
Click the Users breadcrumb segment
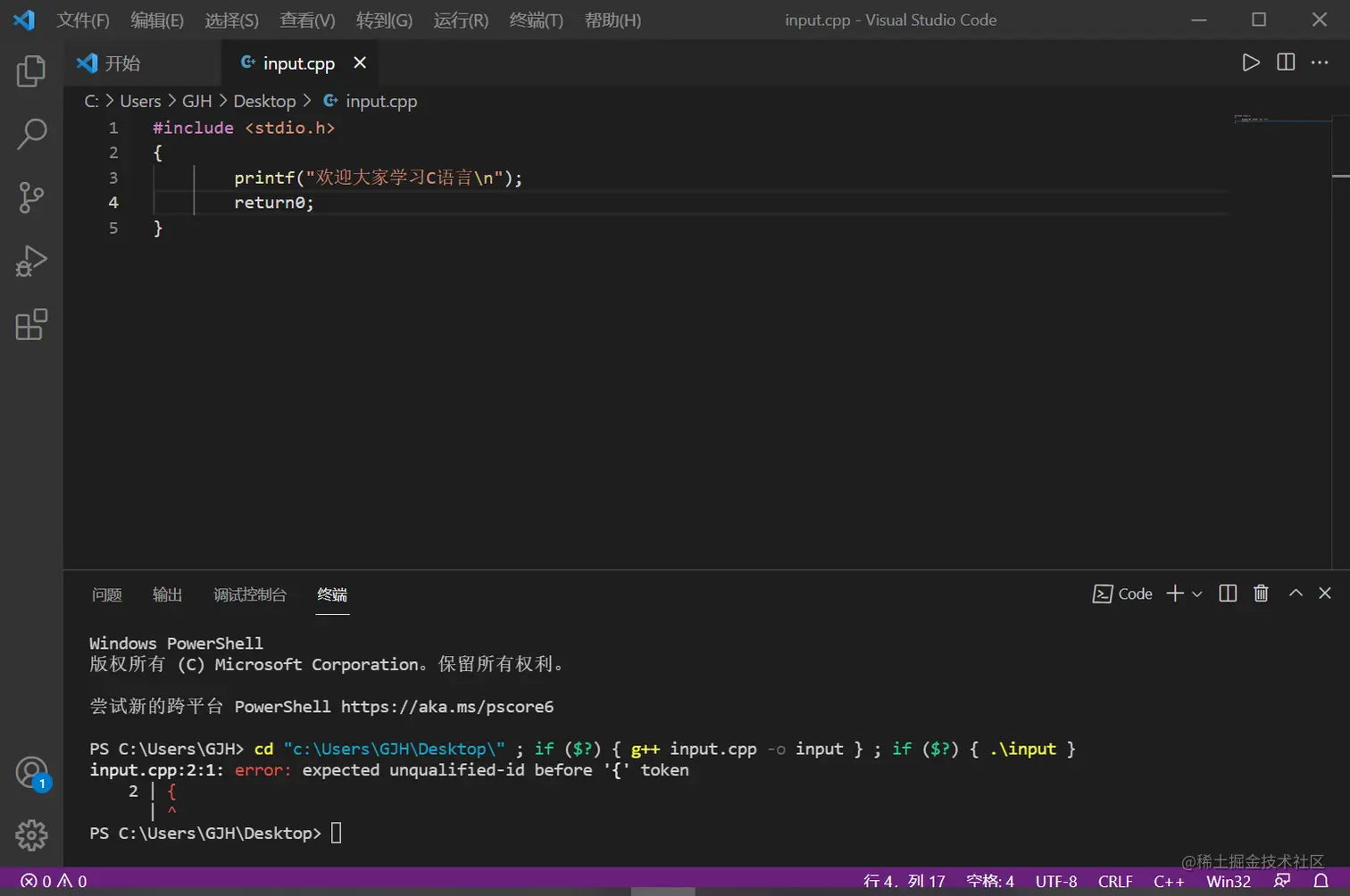(x=140, y=101)
